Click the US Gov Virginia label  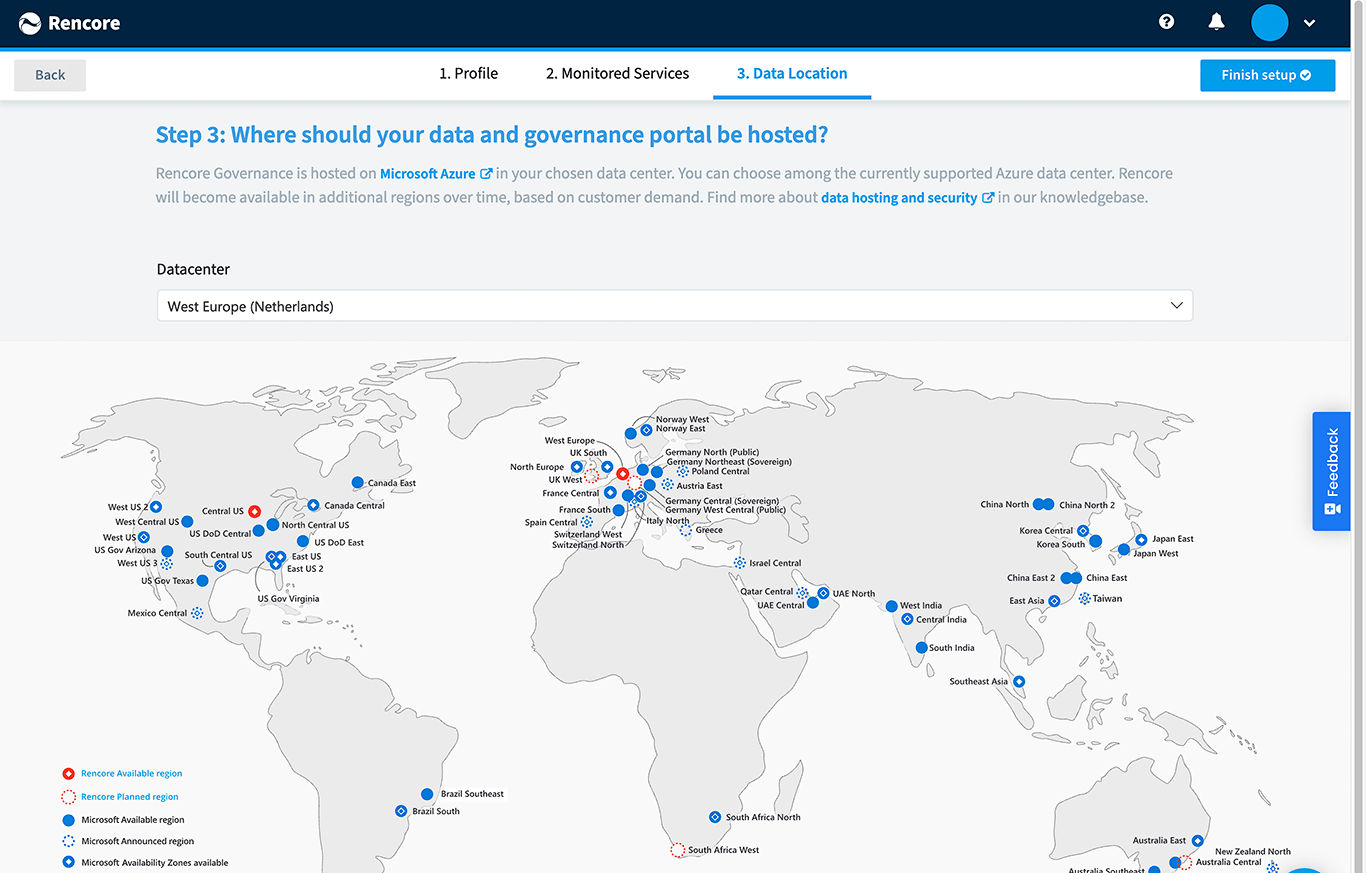pos(288,599)
